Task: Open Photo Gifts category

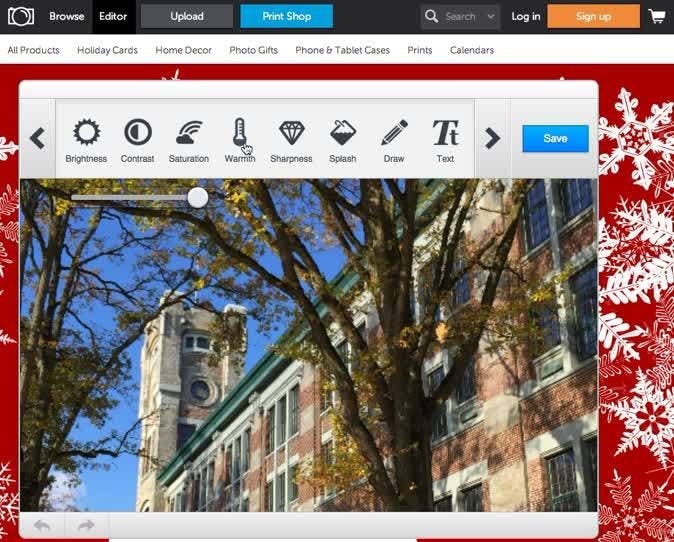Action: click(x=254, y=50)
